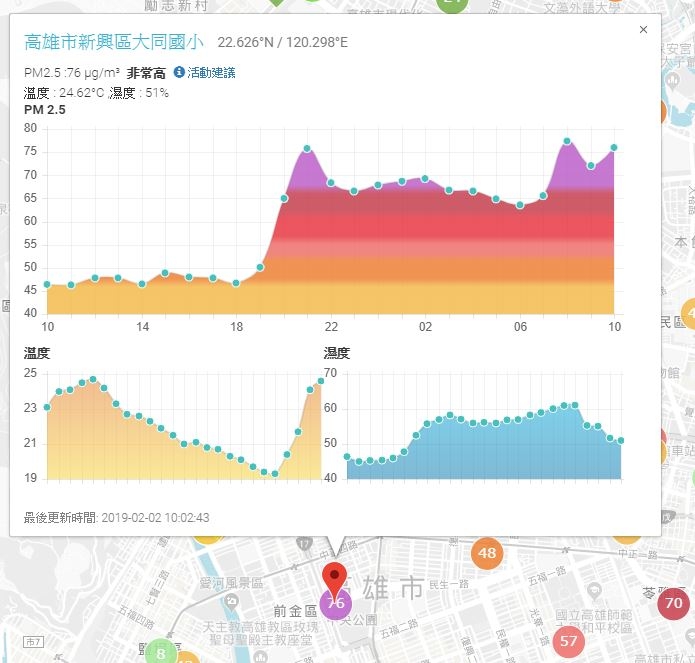Screen dimensions: 695x663
Task: Click the 非常高 severity label
Action: (x=146, y=73)
